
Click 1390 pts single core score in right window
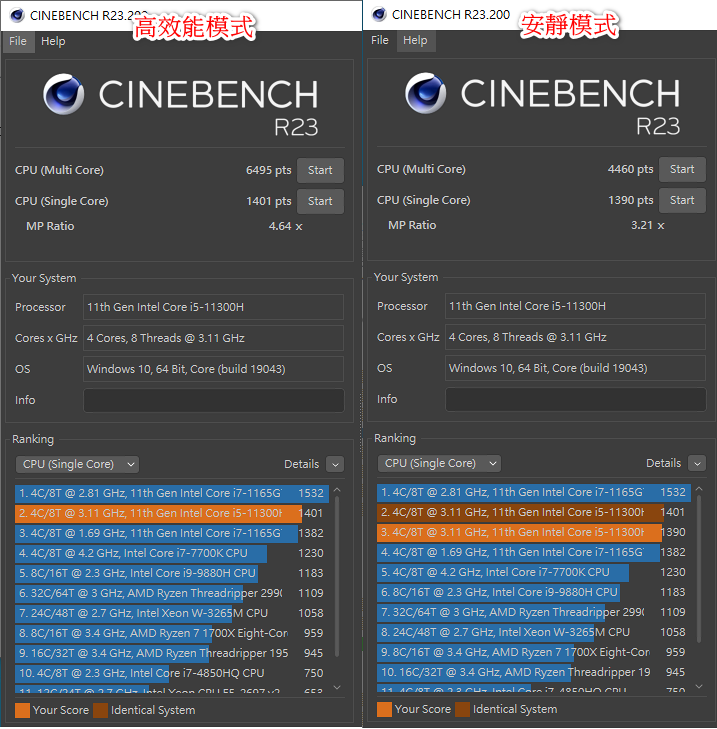(631, 200)
